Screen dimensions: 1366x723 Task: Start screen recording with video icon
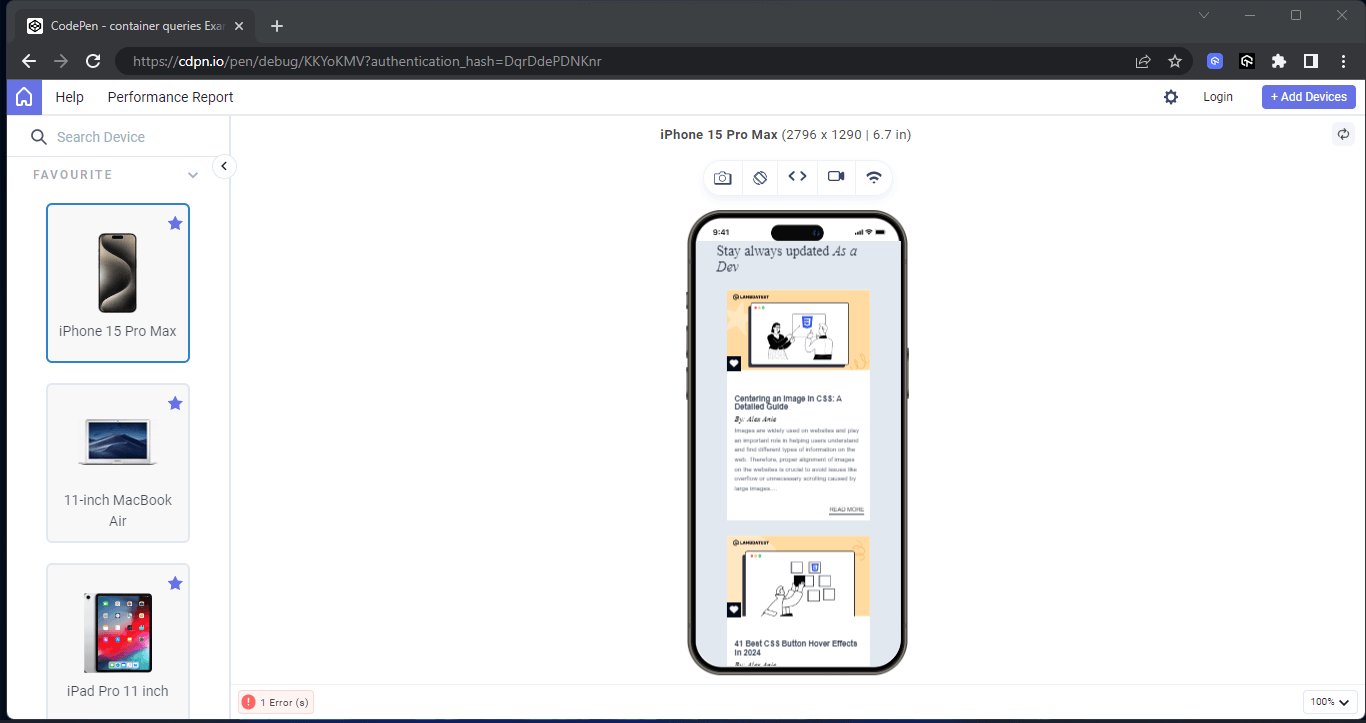[x=836, y=176]
